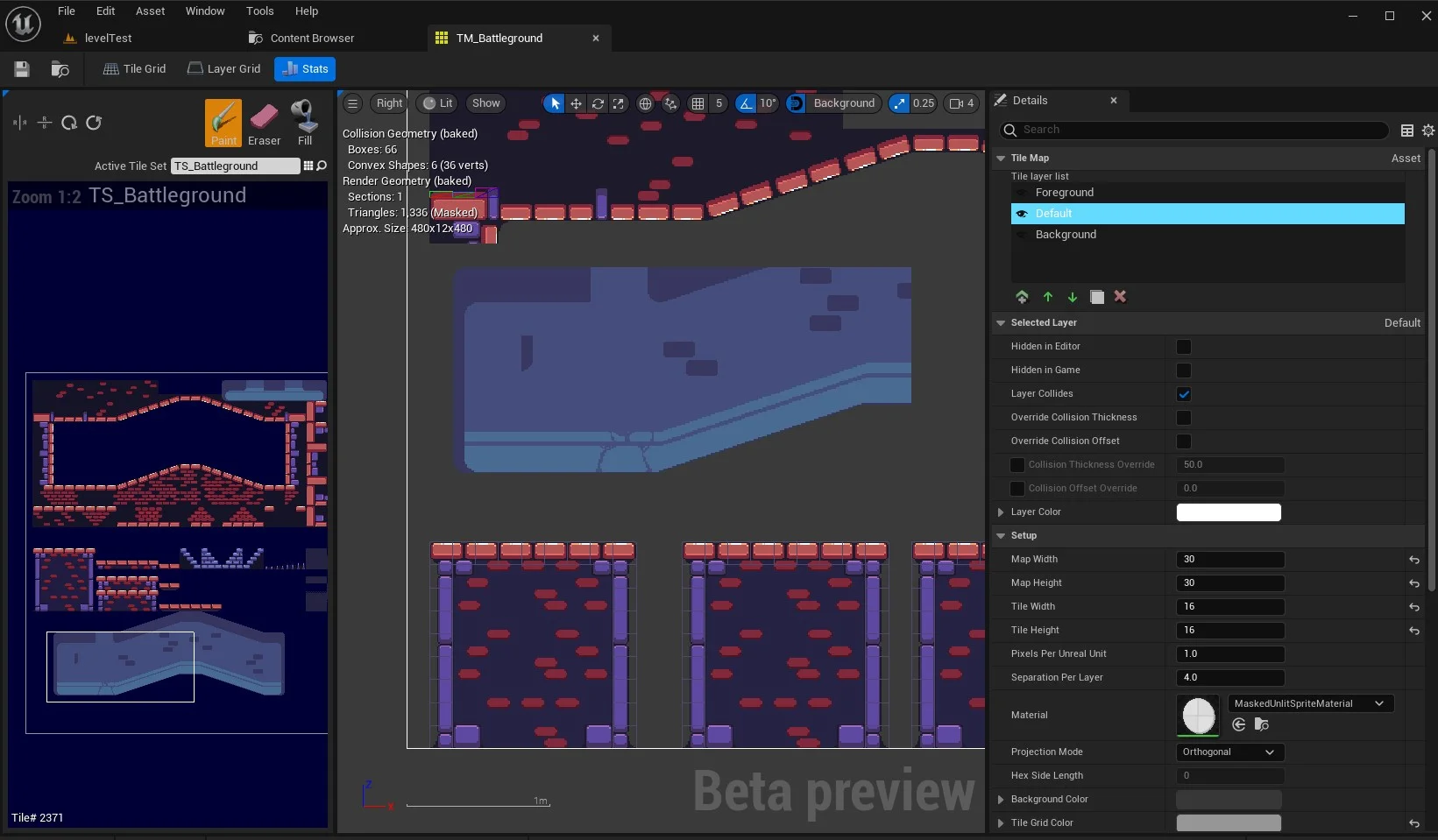Viewport: 1438px width, 840px height.
Task: Collapse the Selected Layer section
Action: (1001, 323)
